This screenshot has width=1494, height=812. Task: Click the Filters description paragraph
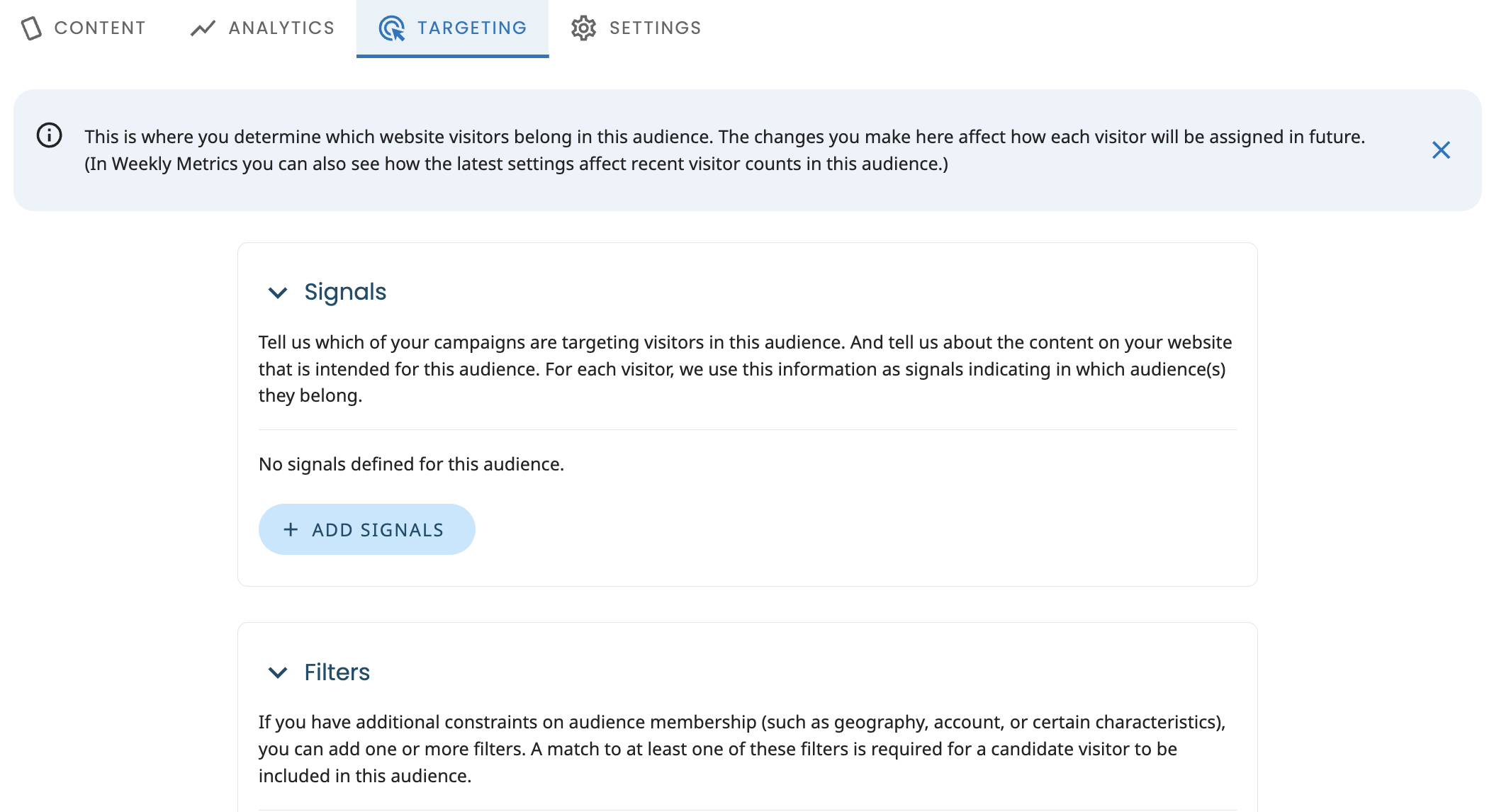pos(741,749)
